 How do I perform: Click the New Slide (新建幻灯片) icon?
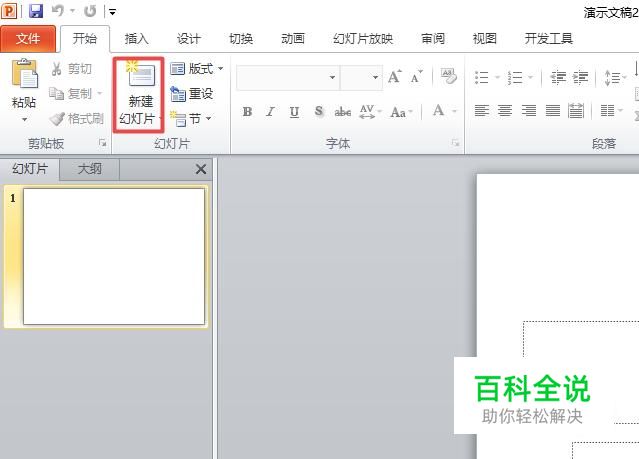click(139, 74)
